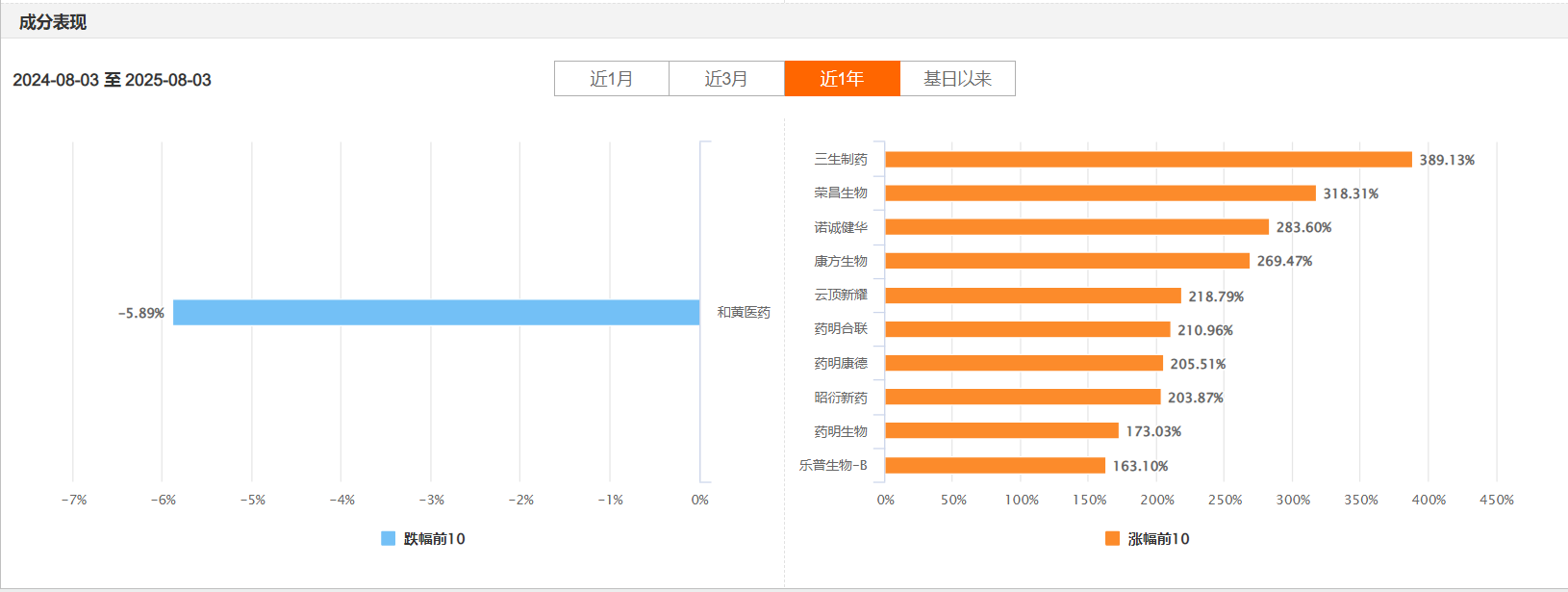Click the 三生制药 stock label
This screenshot has width=1568, height=592.
tap(841, 159)
